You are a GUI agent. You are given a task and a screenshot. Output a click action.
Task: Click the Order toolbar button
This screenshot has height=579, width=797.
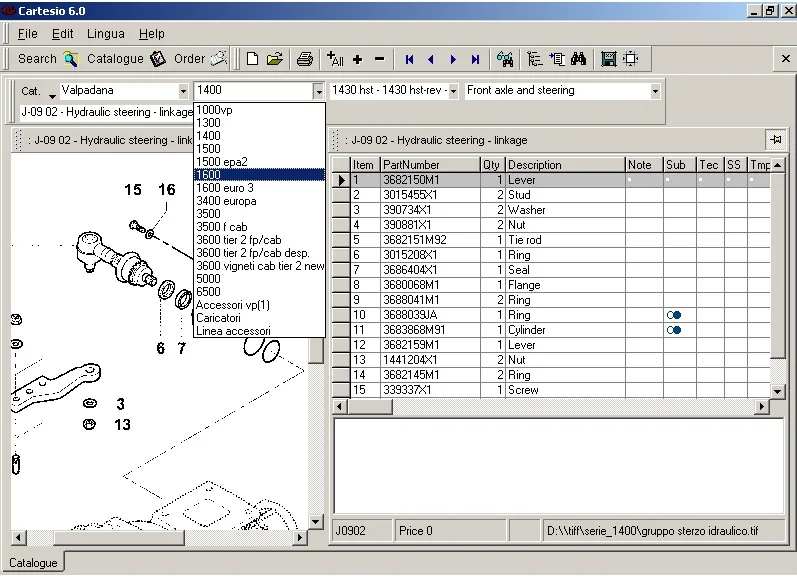200,59
